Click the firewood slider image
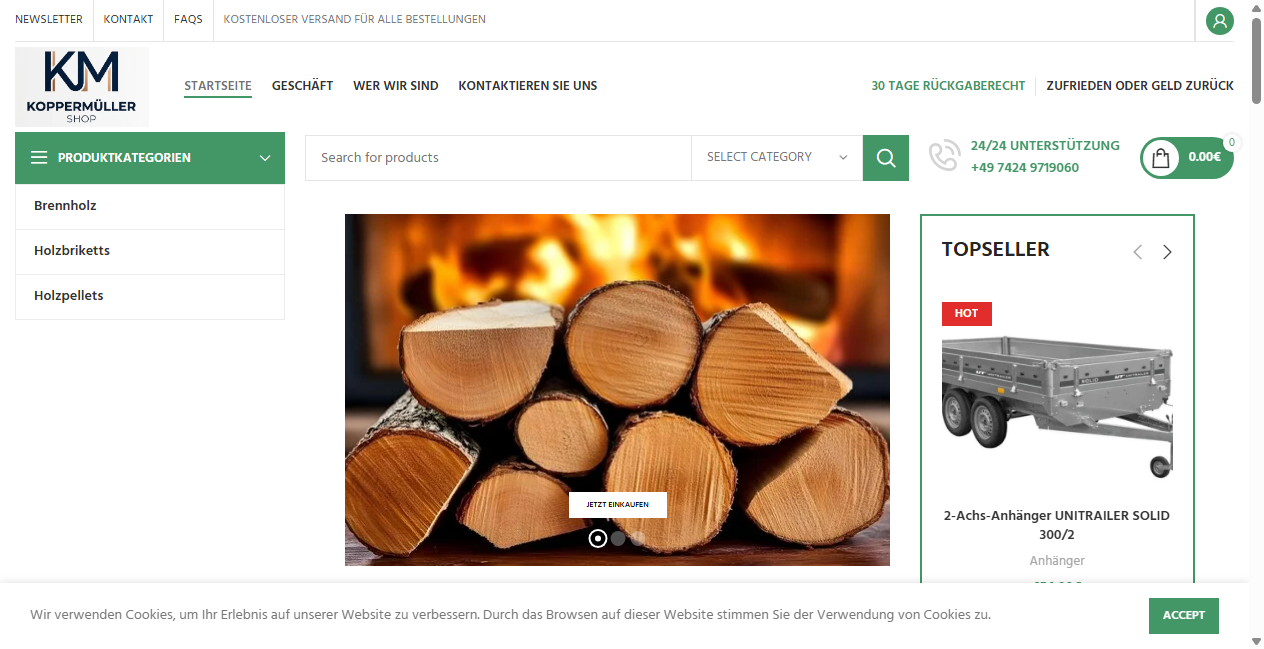 point(617,390)
